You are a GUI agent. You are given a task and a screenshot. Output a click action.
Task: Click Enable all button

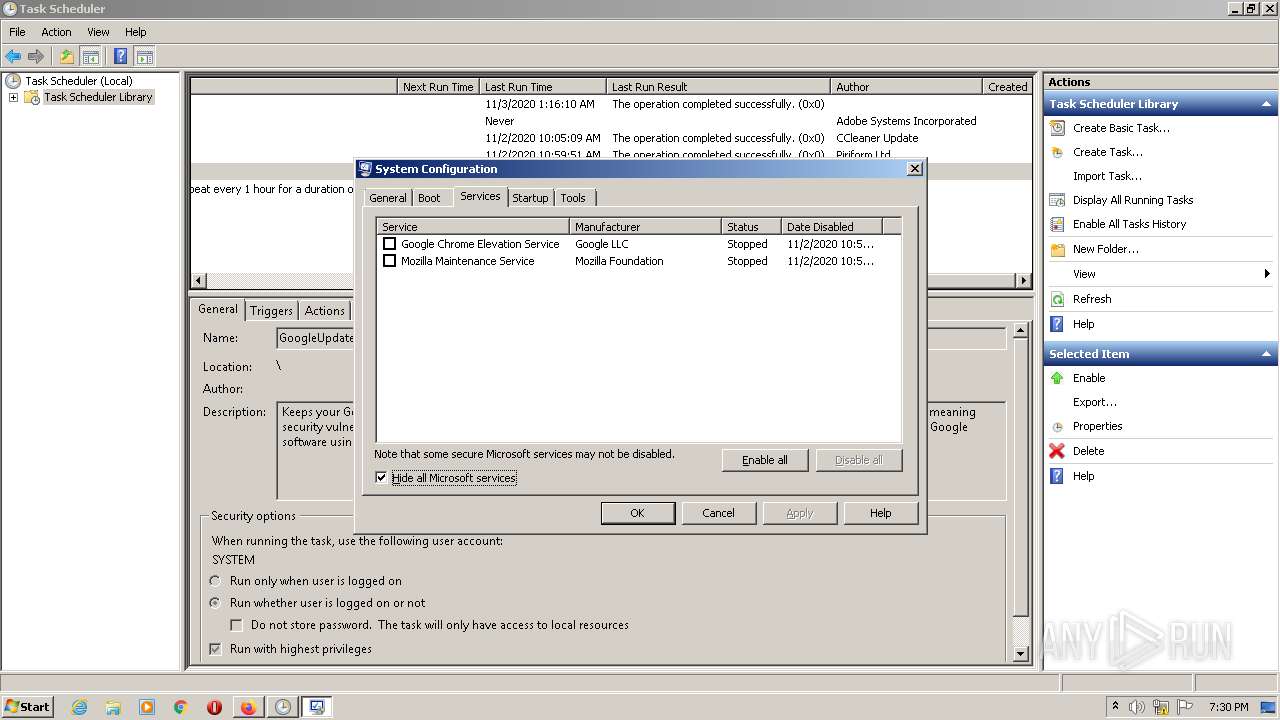pyautogui.click(x=765, y=460)
